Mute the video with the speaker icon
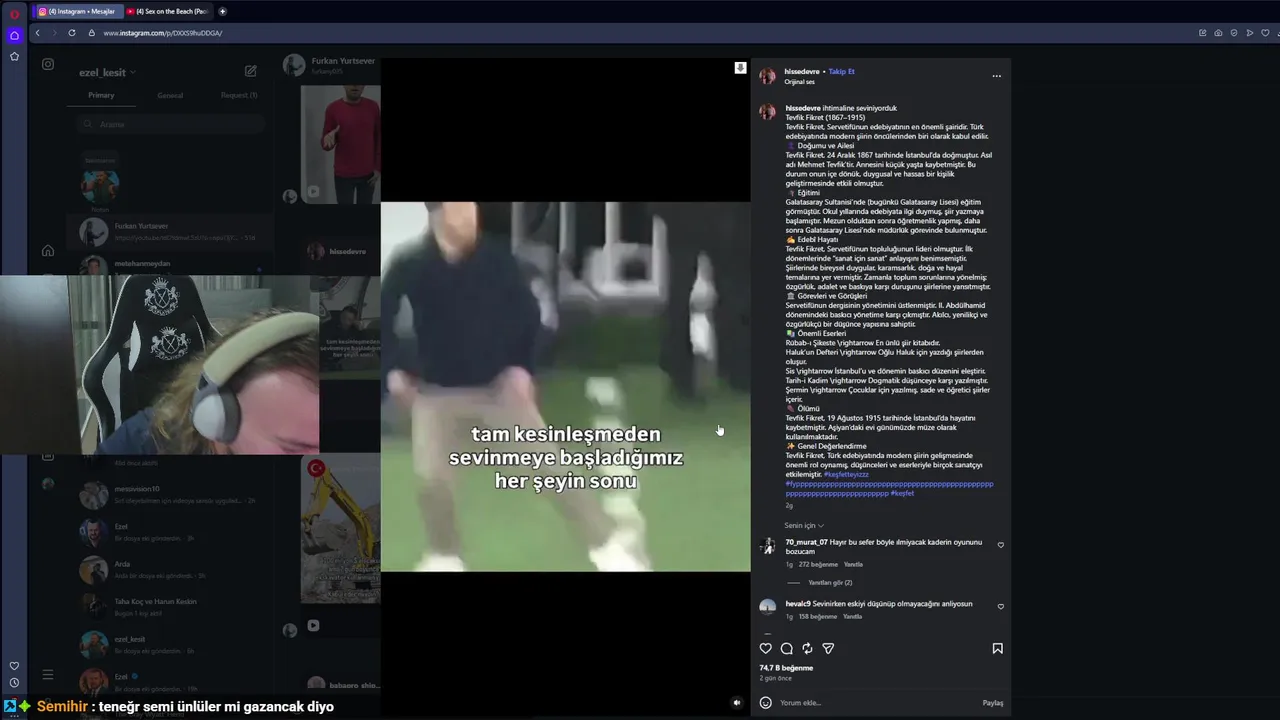The image size is (1280, 720). (x=737, y=703)
